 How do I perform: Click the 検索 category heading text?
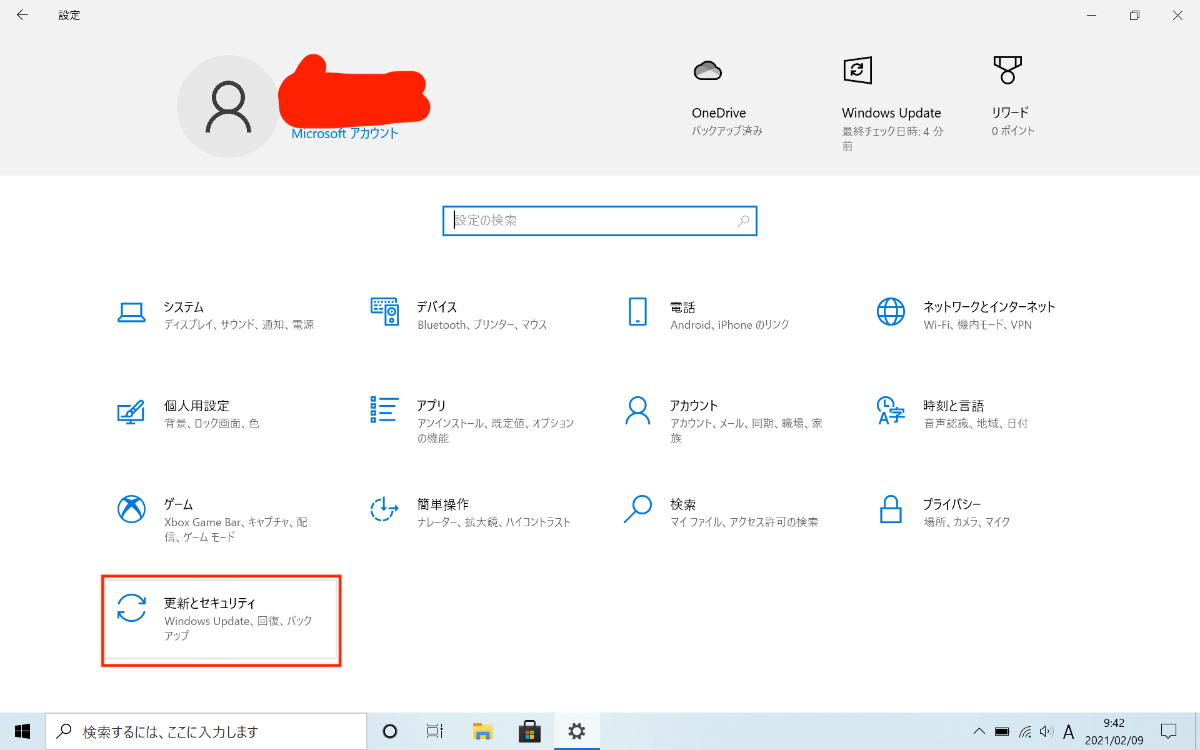683,505
